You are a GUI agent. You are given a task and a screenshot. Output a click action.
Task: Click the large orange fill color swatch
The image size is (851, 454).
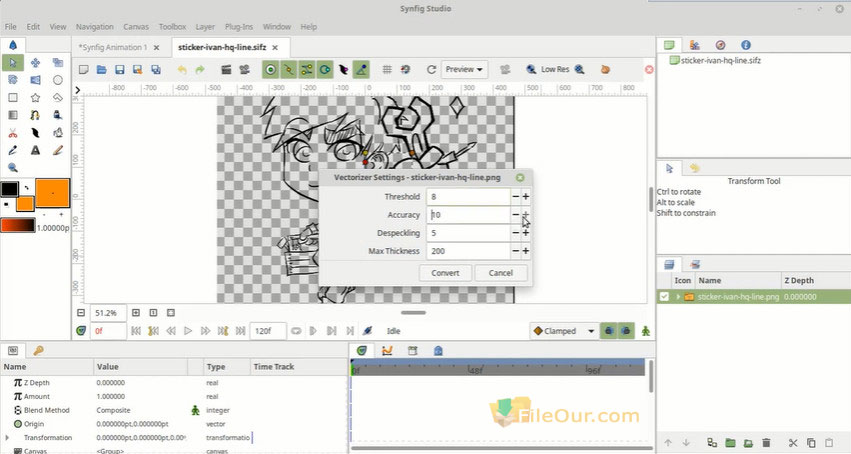(x=52, y=193)
